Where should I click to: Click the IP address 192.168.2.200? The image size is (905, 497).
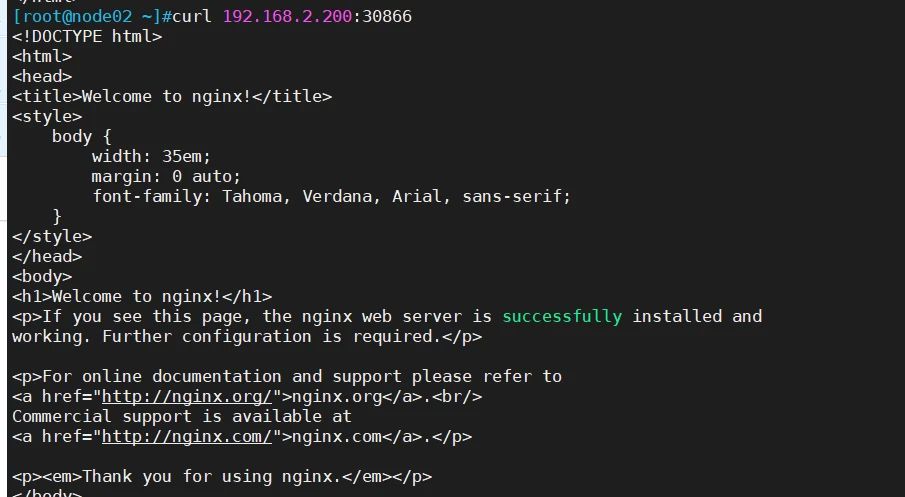(287, 16)
